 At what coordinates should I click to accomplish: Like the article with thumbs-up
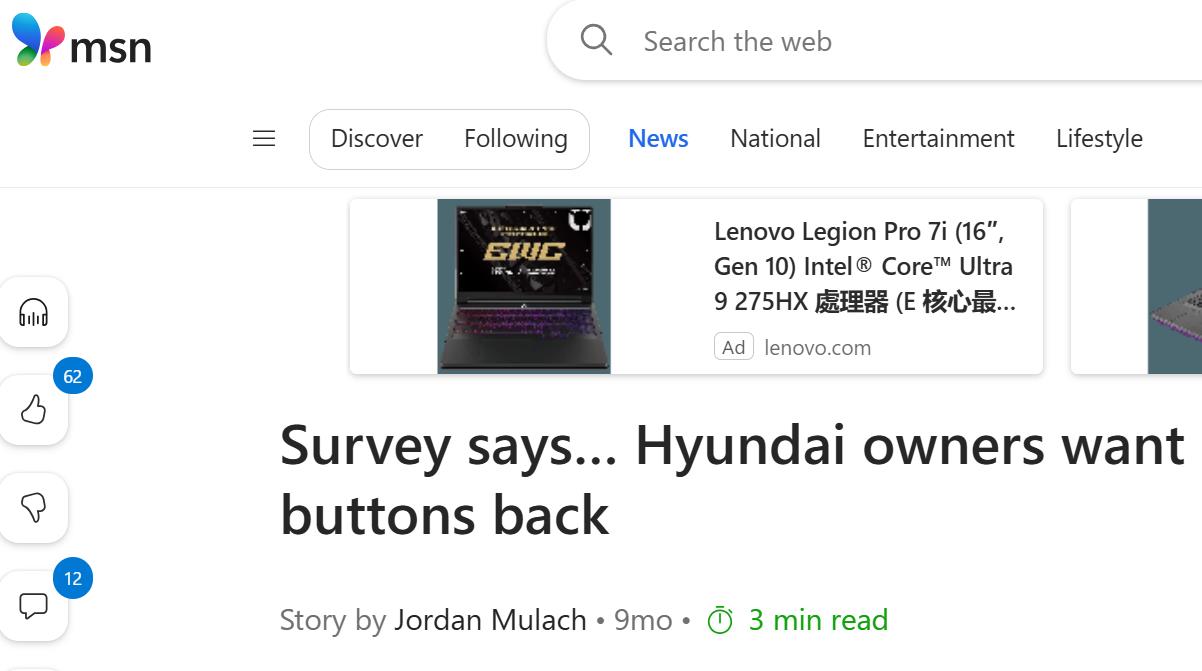pyautogui.click(x=34, y=410)
